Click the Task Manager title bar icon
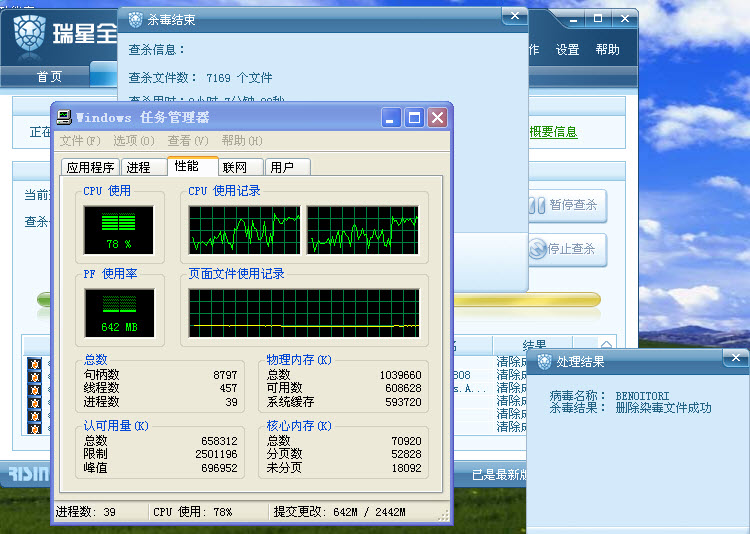 (64, 118)
